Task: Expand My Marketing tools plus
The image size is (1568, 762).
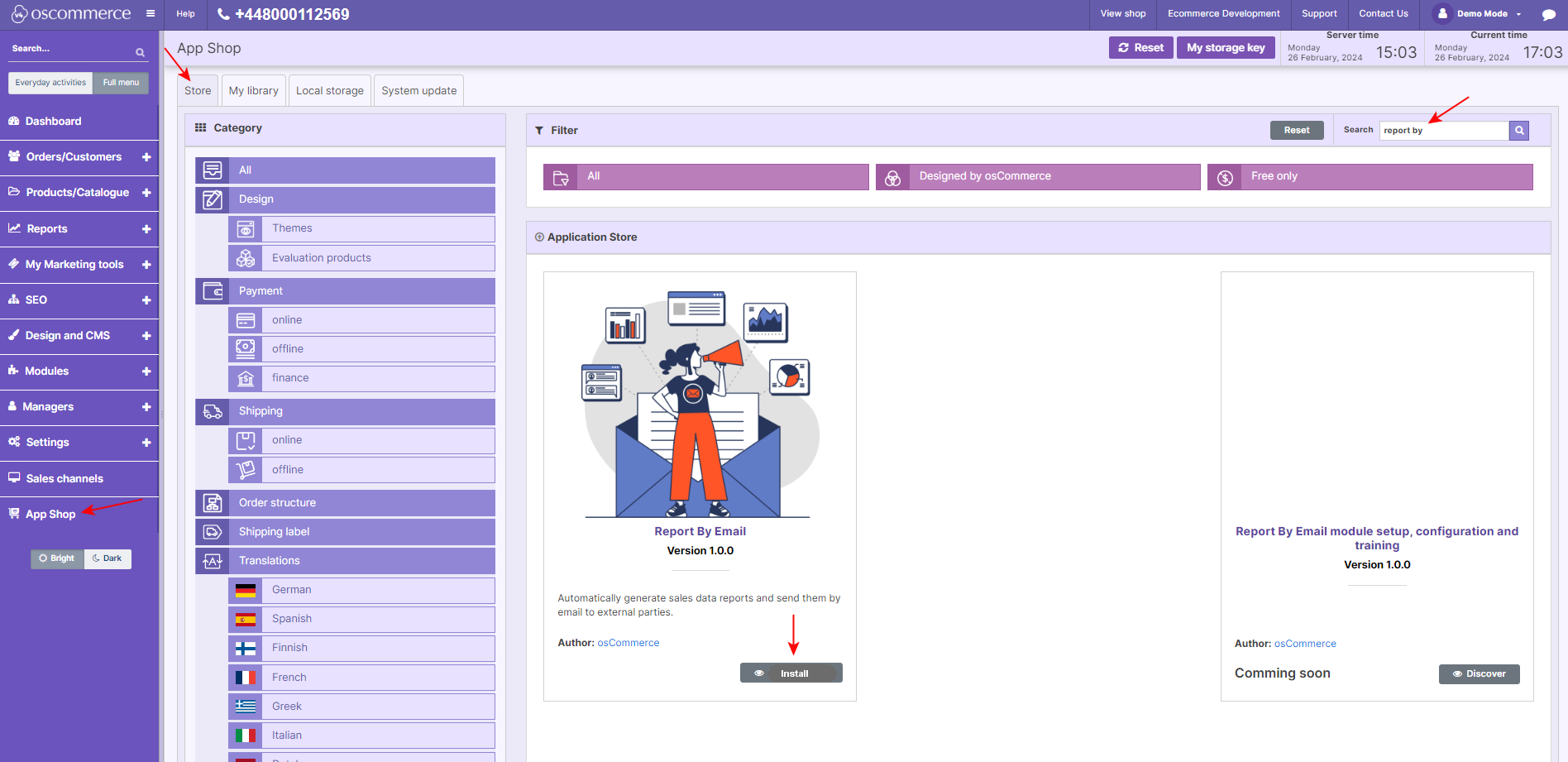Action: 146,265
